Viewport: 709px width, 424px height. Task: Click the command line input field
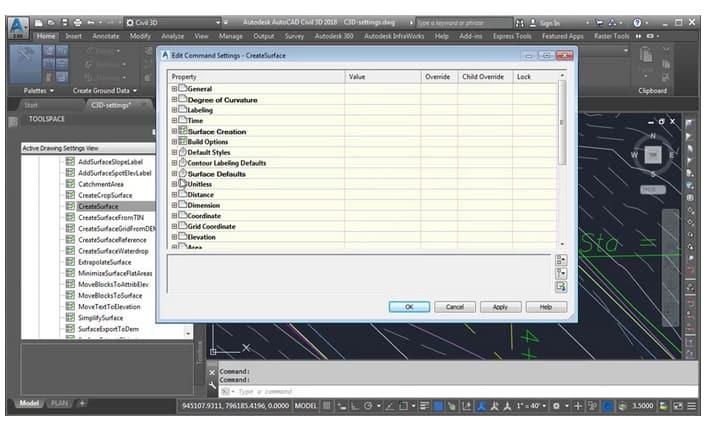(x=400, y=390)
